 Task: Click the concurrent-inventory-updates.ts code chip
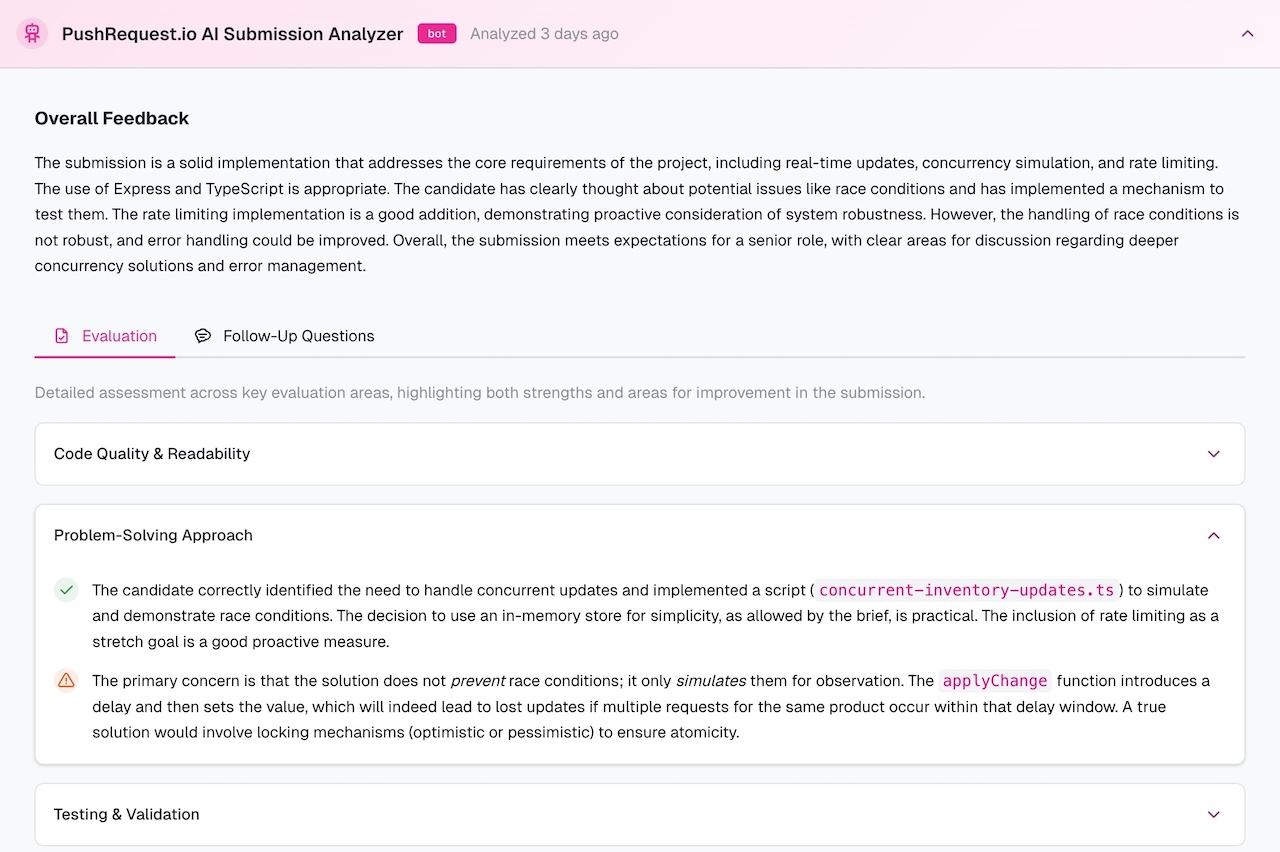966,590
